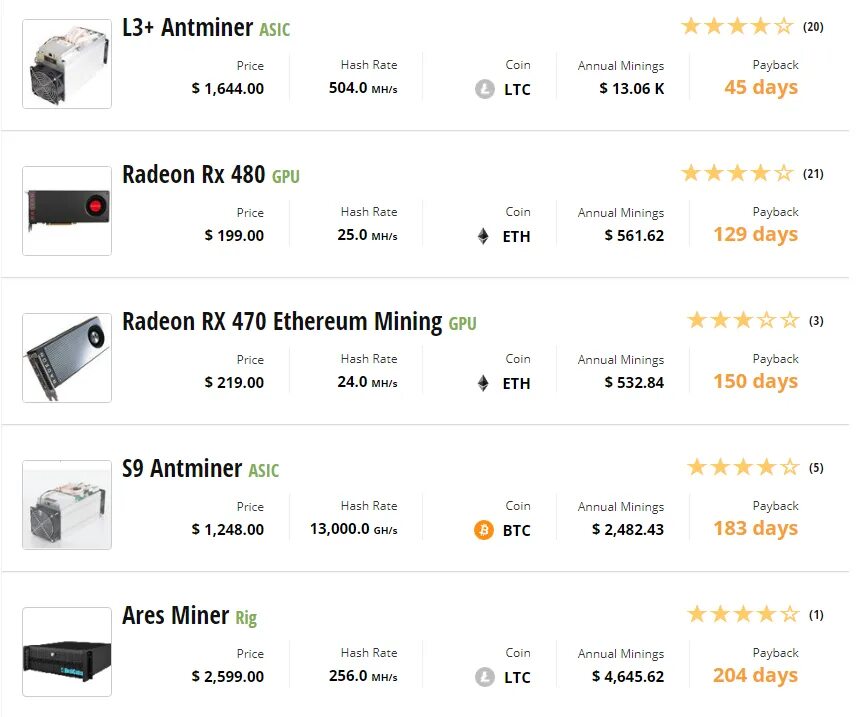Click the Litecoin icon for L3+ Antminer

(484, 89)
